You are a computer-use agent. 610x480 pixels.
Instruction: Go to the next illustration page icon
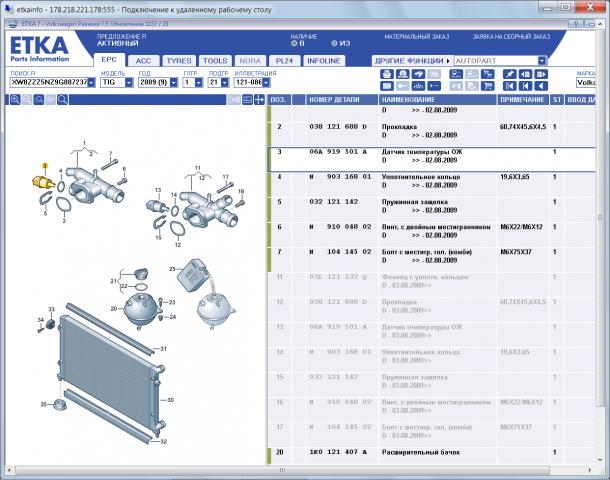[541, 74]
